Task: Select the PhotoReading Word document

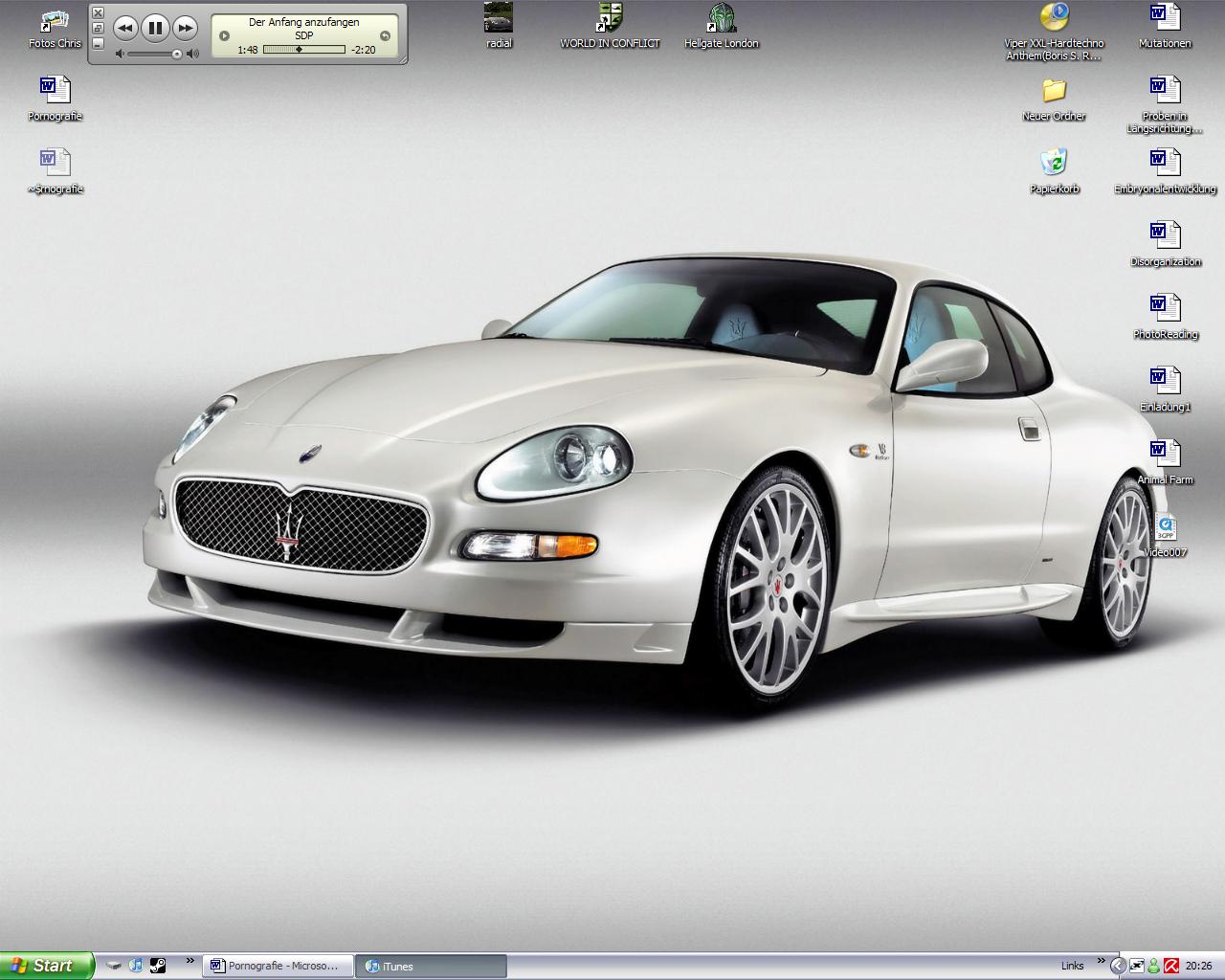Action: tap(1165, 318)
